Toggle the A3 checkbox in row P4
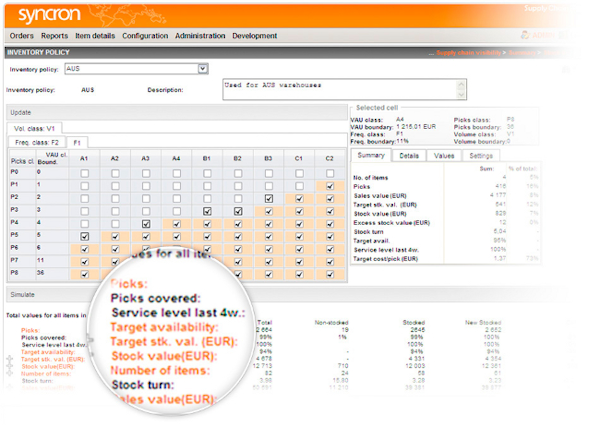Image resolution: width=600 pixels, height=427 pixels. (146, 224)
